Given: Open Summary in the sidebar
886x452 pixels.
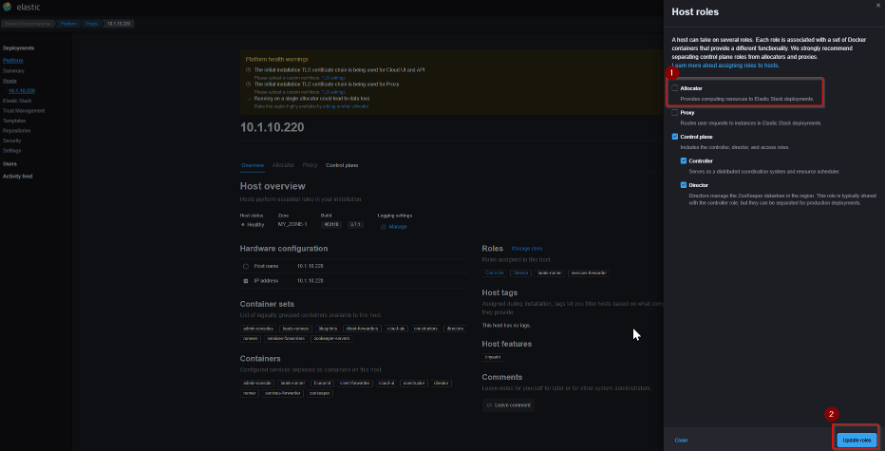Looking at the screenshot, I should pyautogui.click(x=14, y=71).
